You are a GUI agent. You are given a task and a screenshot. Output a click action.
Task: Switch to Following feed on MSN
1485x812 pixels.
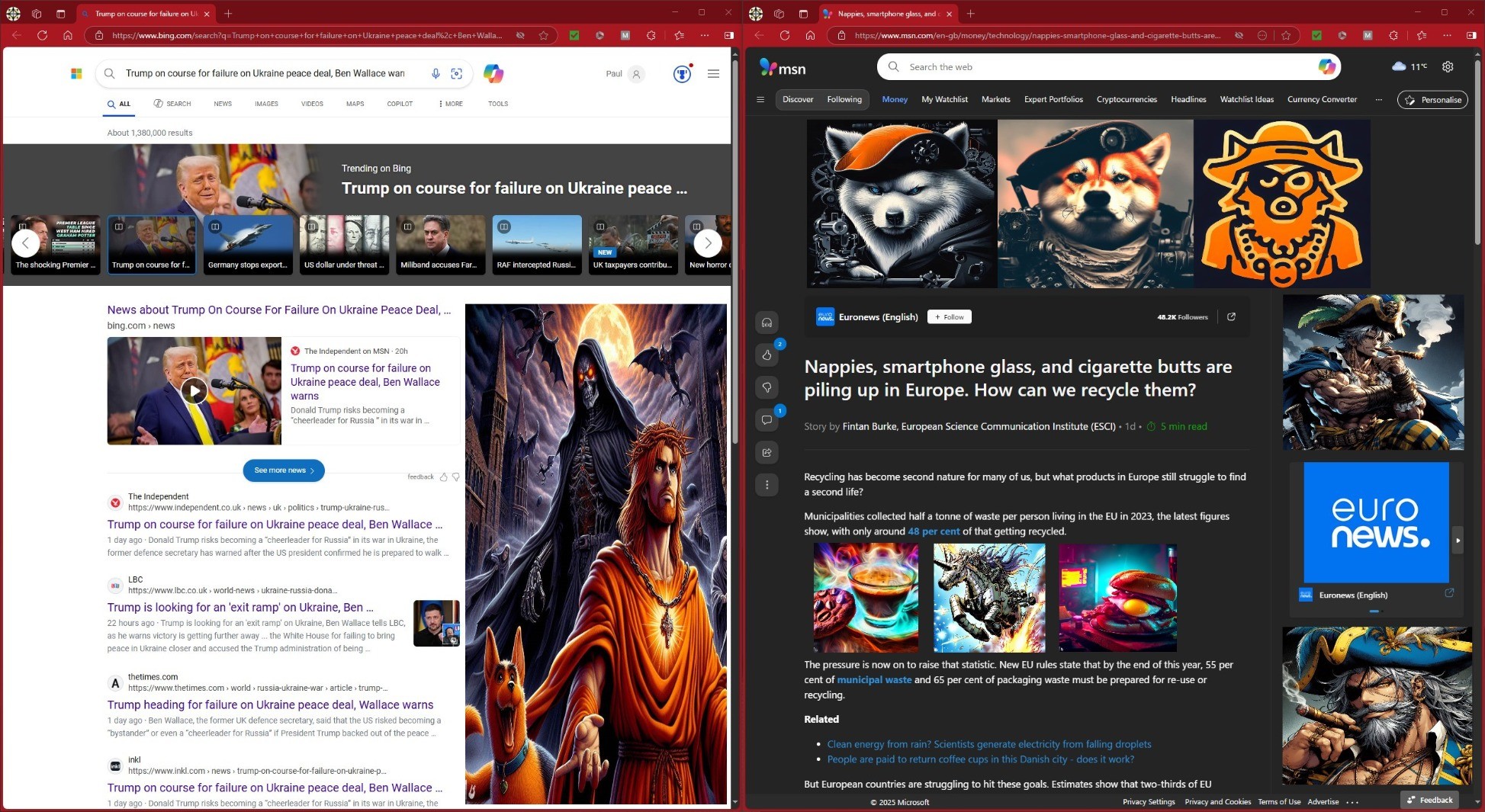point(844,99)
